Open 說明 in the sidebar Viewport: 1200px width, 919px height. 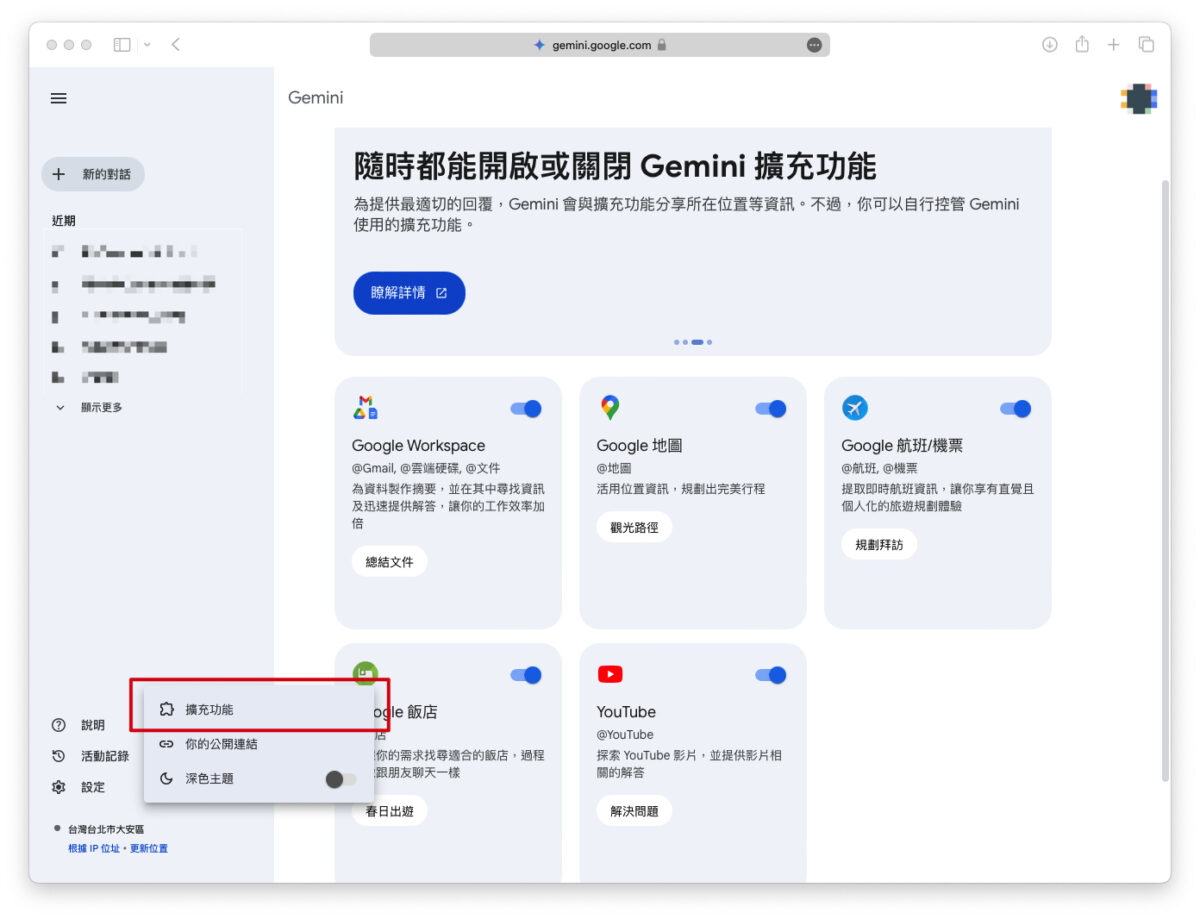(79, 725)
